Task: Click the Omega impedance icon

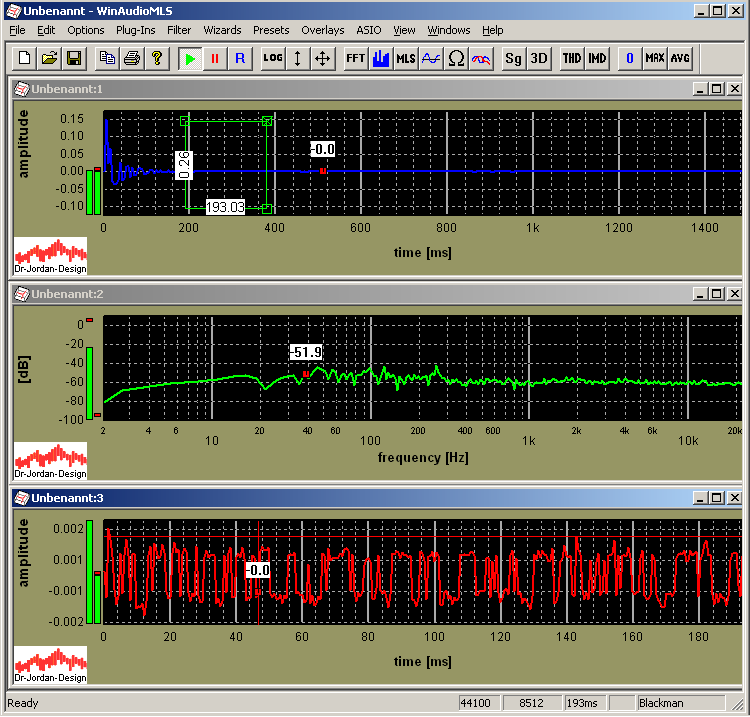Action: (456, 58)
